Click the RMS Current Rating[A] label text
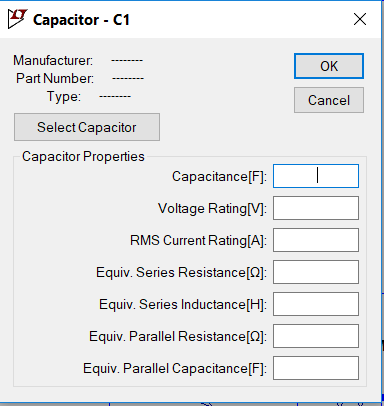 point(198,241)
